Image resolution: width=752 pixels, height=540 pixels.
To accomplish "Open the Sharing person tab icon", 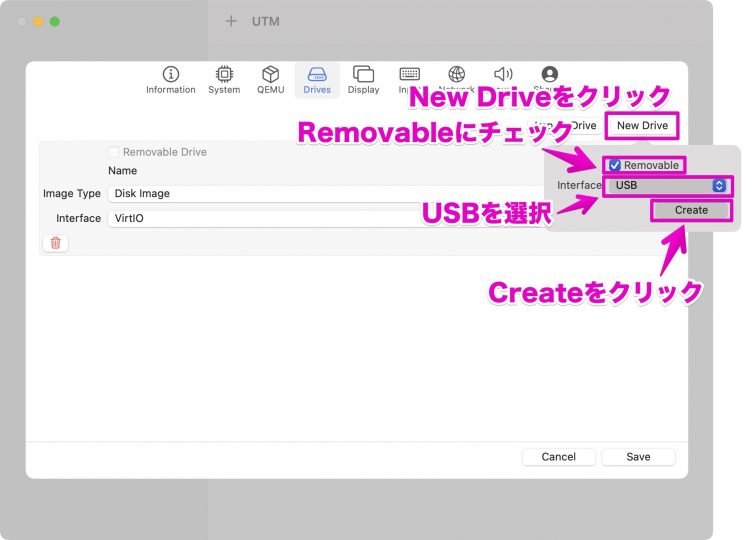I will tap(550, 74).
